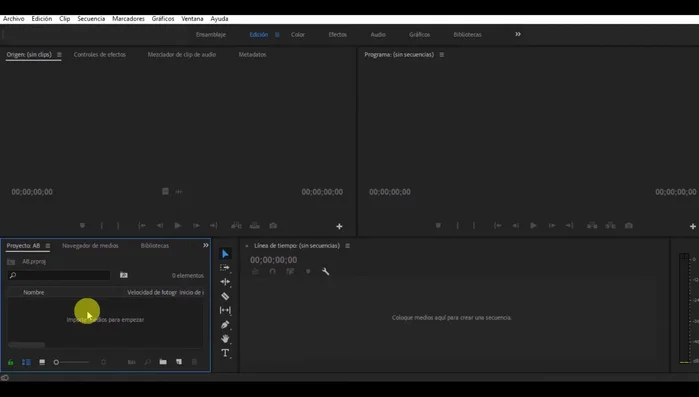Click Overwrite button in Origen monitor

coord(255,225)
